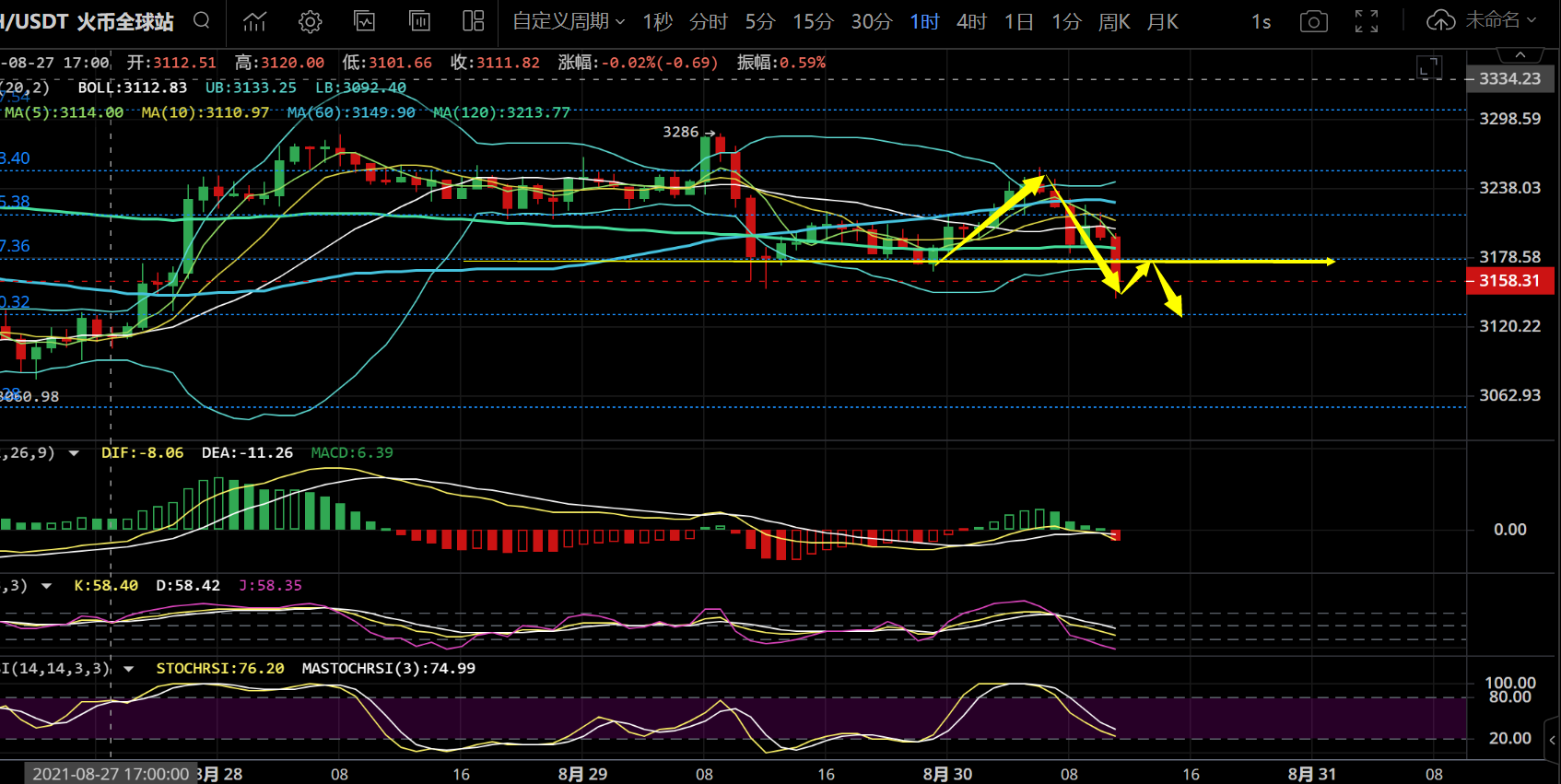Screen dimensions: 1561x784
Task: Select the 1分 timeframe
Action: pyautogui.click(x=1066, y=21)
